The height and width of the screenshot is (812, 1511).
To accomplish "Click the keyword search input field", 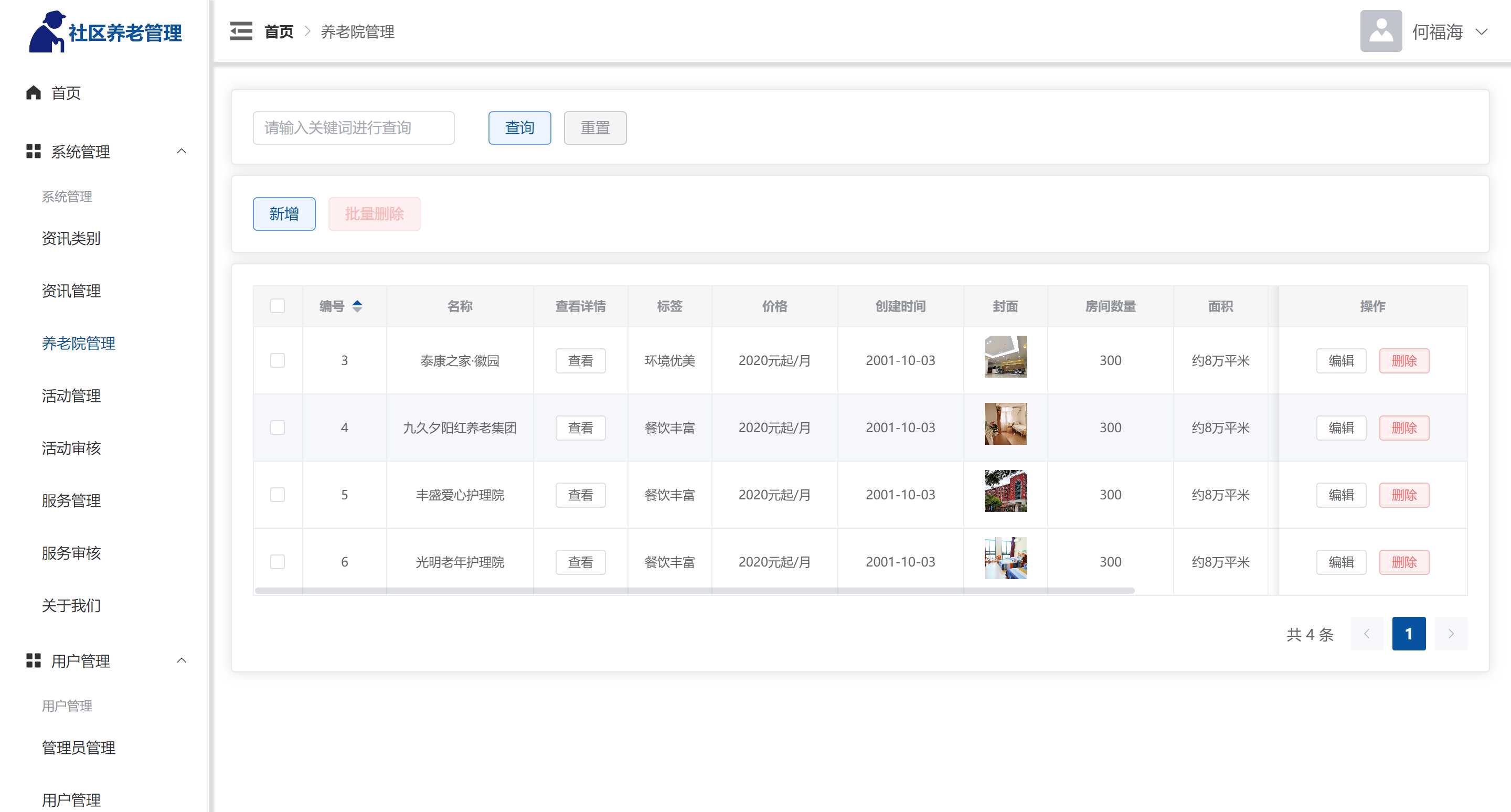I will (x=353, y=128).
